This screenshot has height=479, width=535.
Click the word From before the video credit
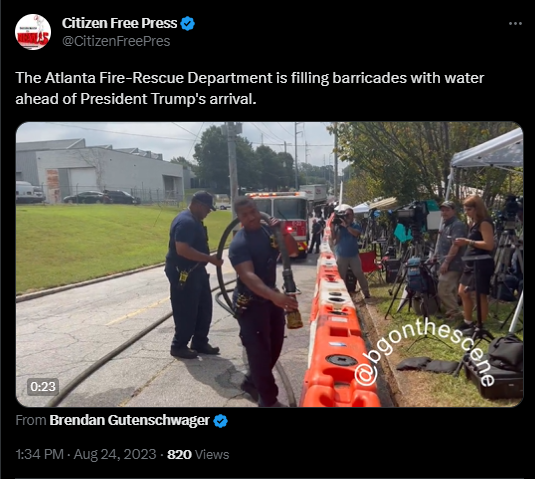point(31,420)
